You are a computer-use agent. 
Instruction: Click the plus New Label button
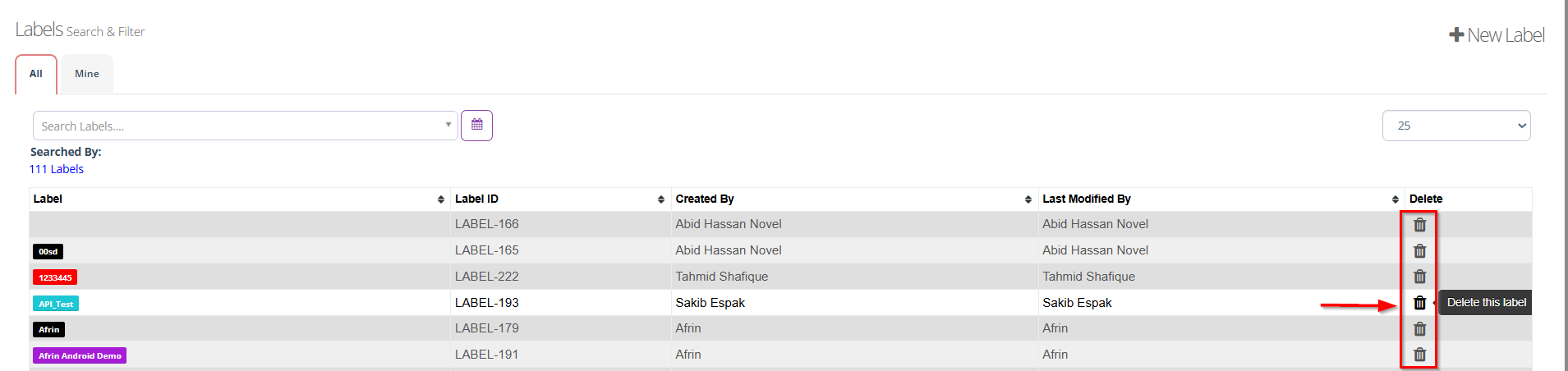[1497, 35]
